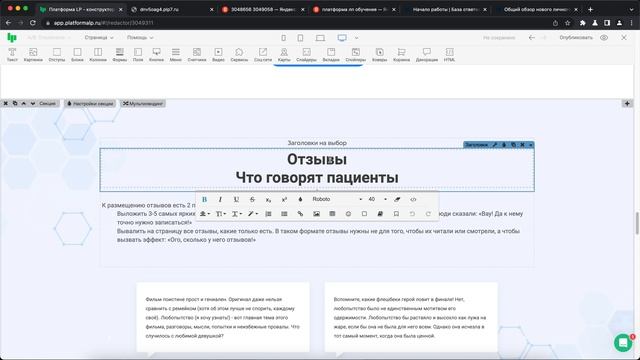Switch to tablet preview mode

(x=300, y=38)
